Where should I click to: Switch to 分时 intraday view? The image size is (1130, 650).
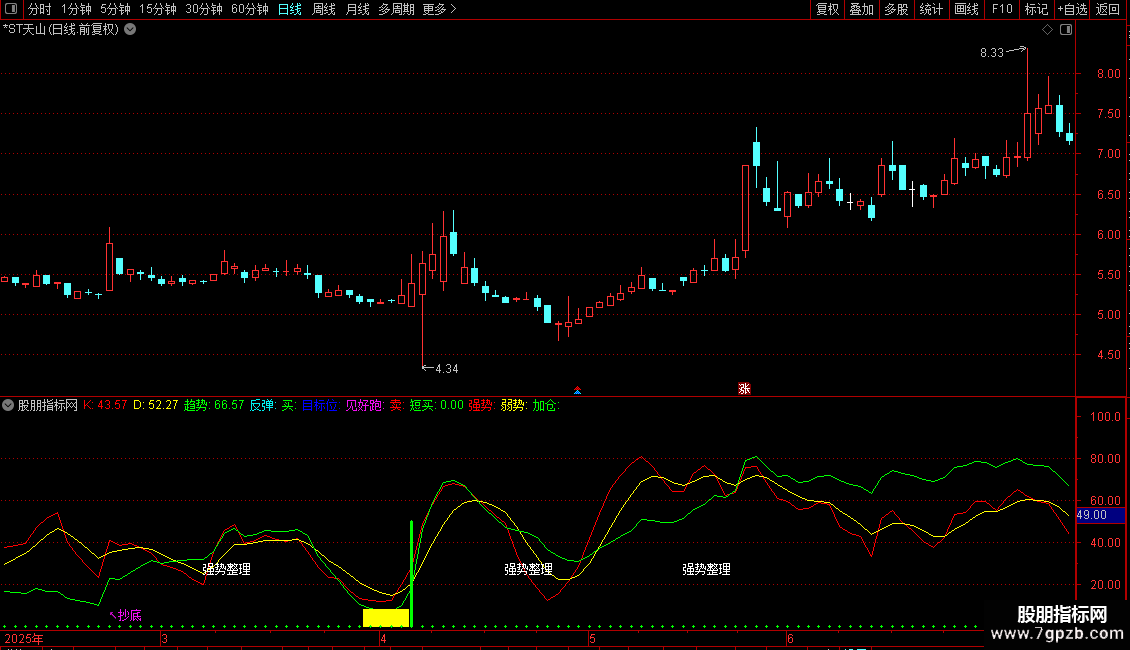point(40,9)
